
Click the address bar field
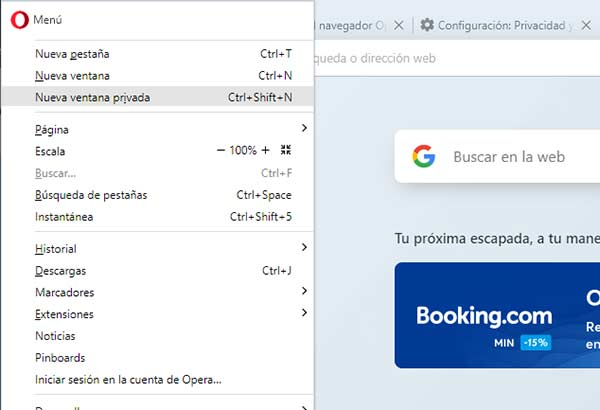tap(457, 58)
